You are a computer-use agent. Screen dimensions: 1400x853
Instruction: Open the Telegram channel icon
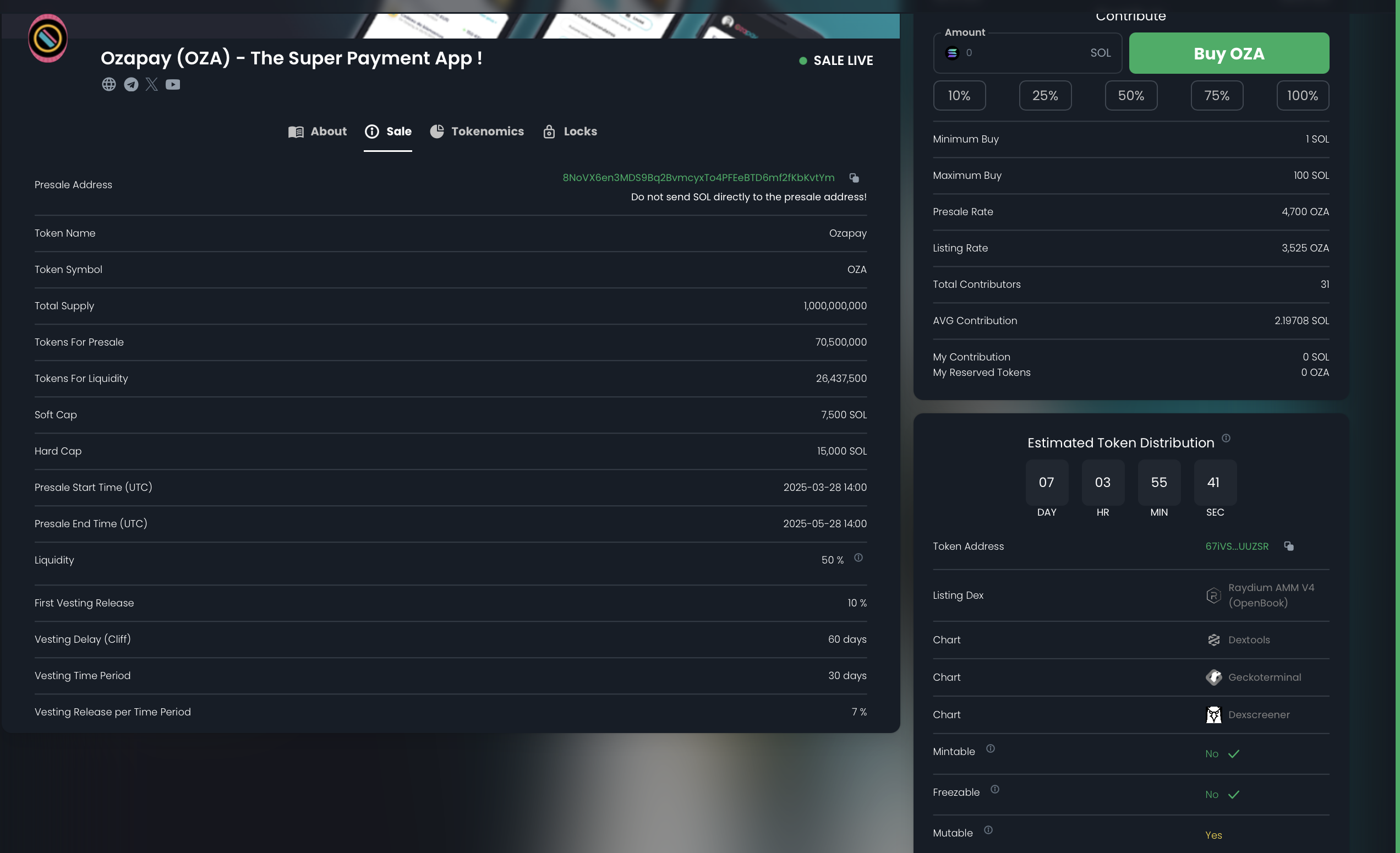point(131,84)
